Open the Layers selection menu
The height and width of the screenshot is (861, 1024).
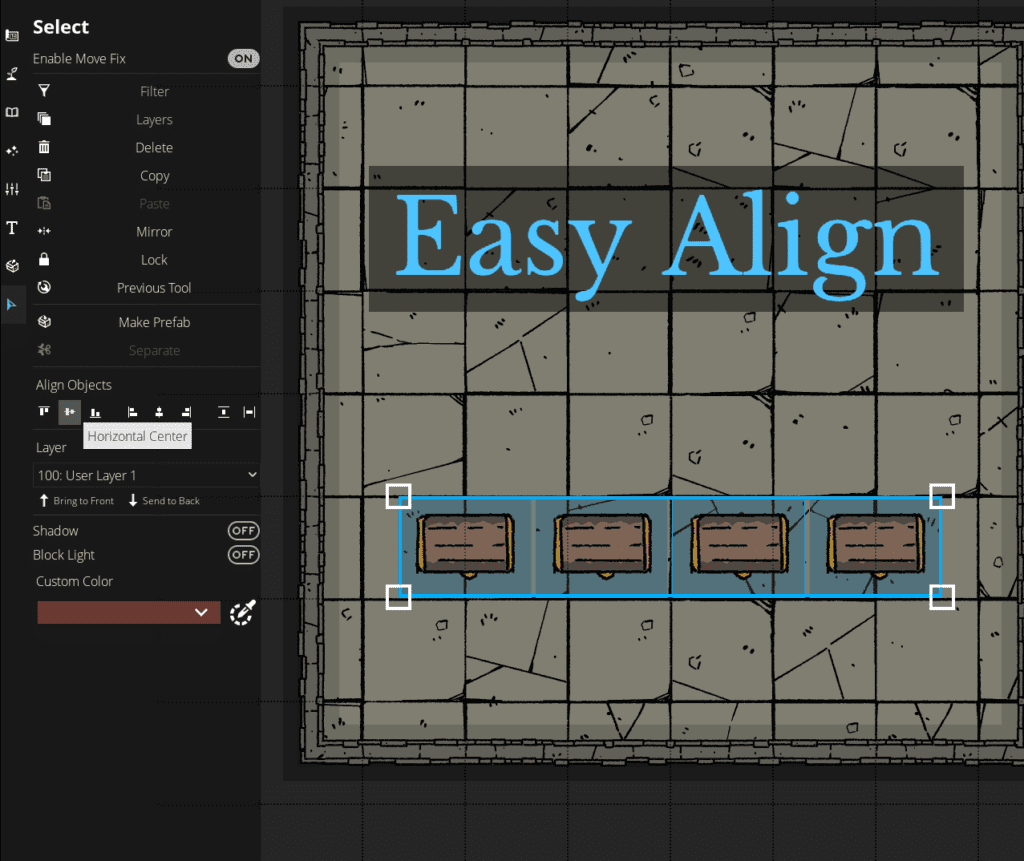147,120
